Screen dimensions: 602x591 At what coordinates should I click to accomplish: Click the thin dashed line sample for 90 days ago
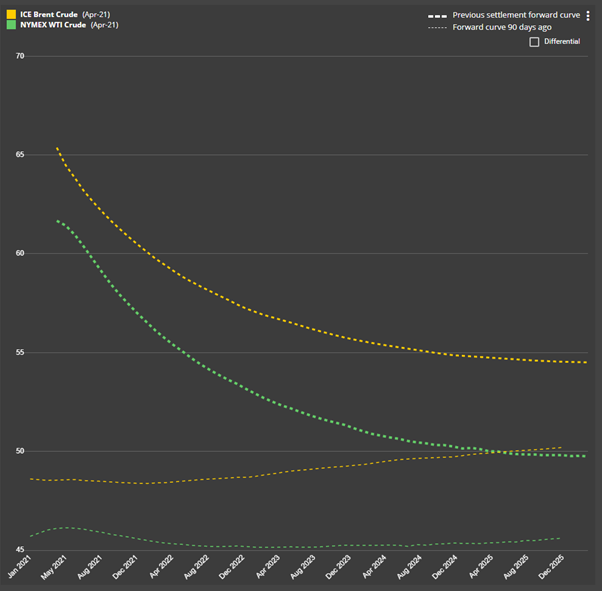(x=437, y=28)
